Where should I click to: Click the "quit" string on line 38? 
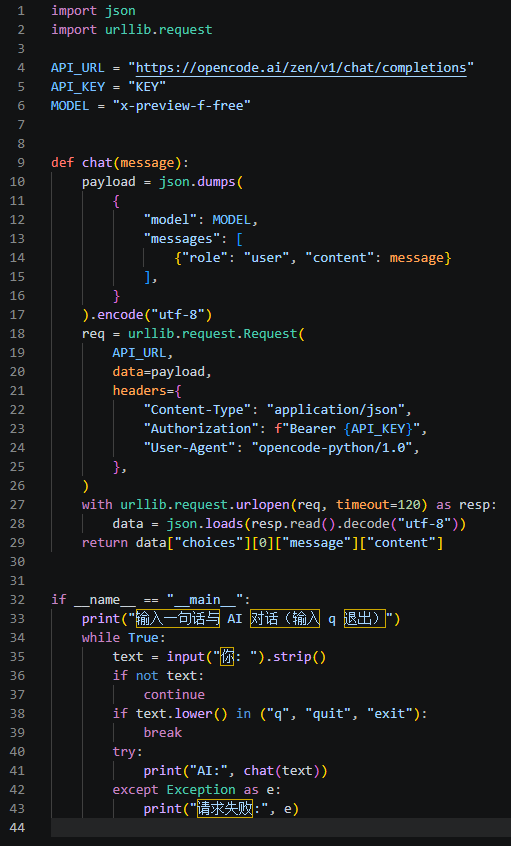tap(328, 713)
